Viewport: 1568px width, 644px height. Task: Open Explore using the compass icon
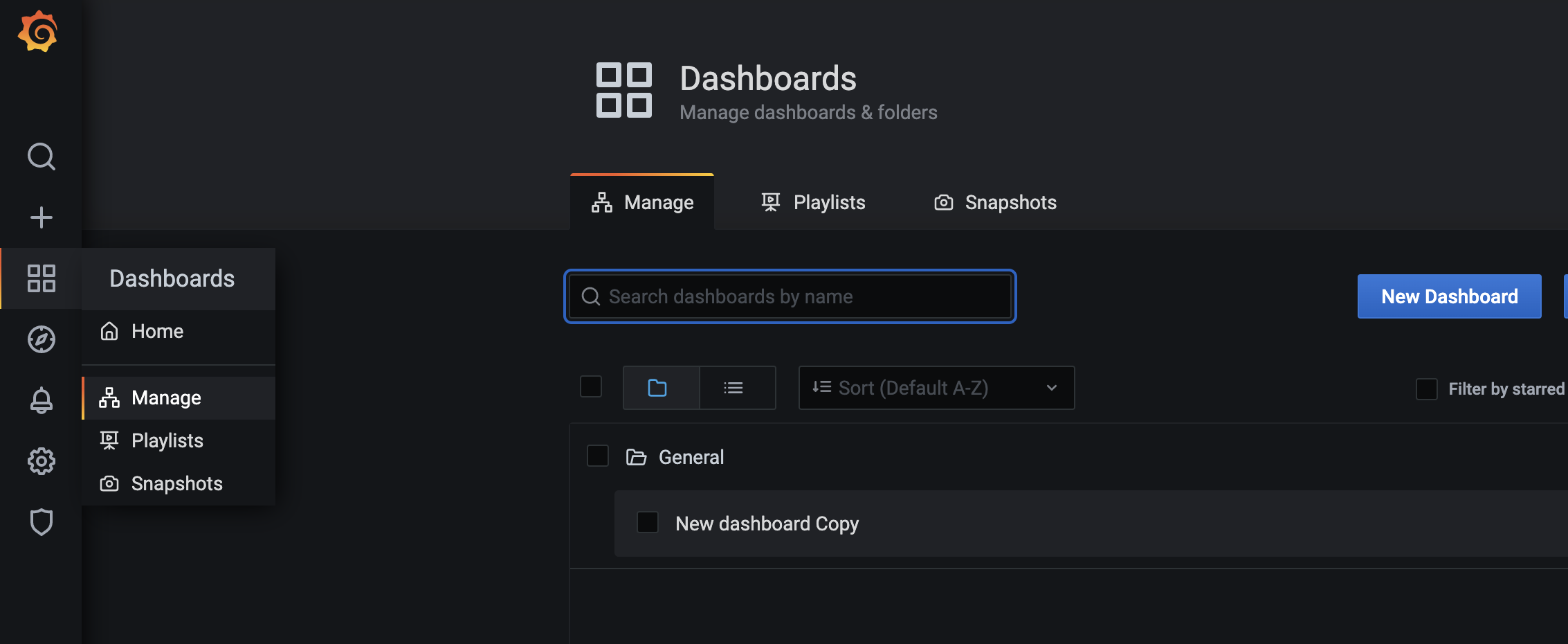(42, 339)
